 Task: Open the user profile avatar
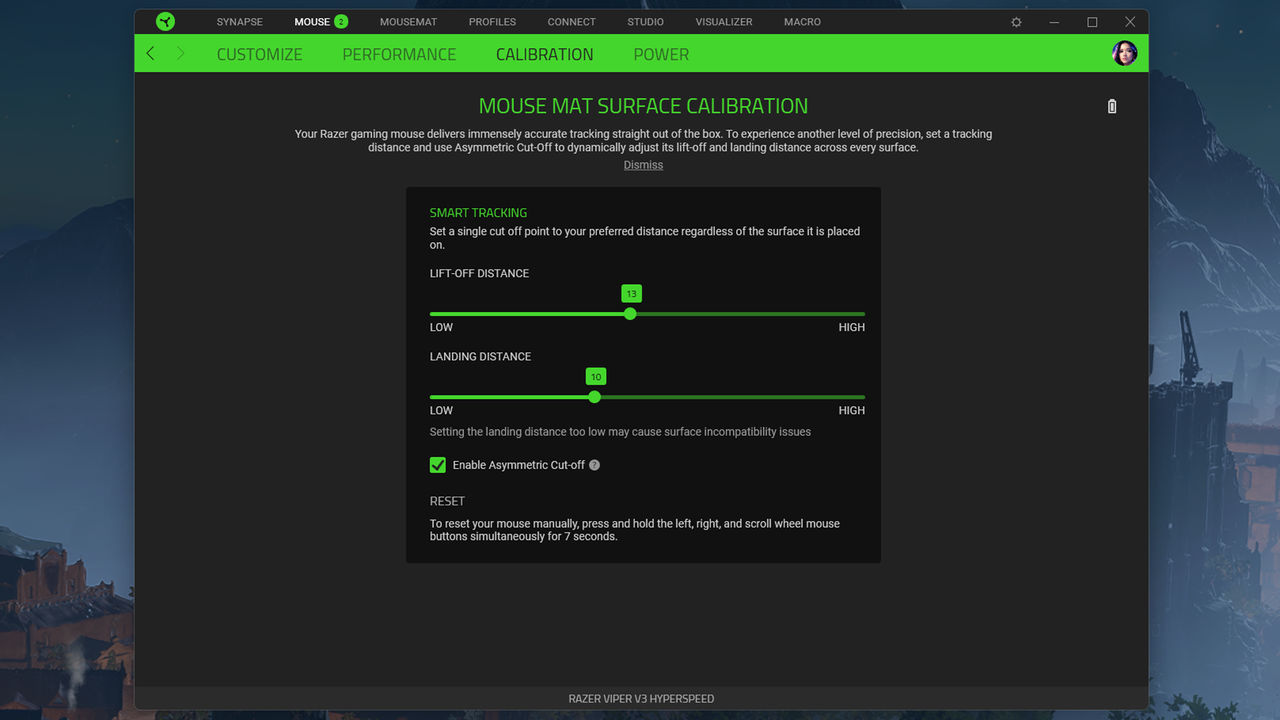(1125, 54)
